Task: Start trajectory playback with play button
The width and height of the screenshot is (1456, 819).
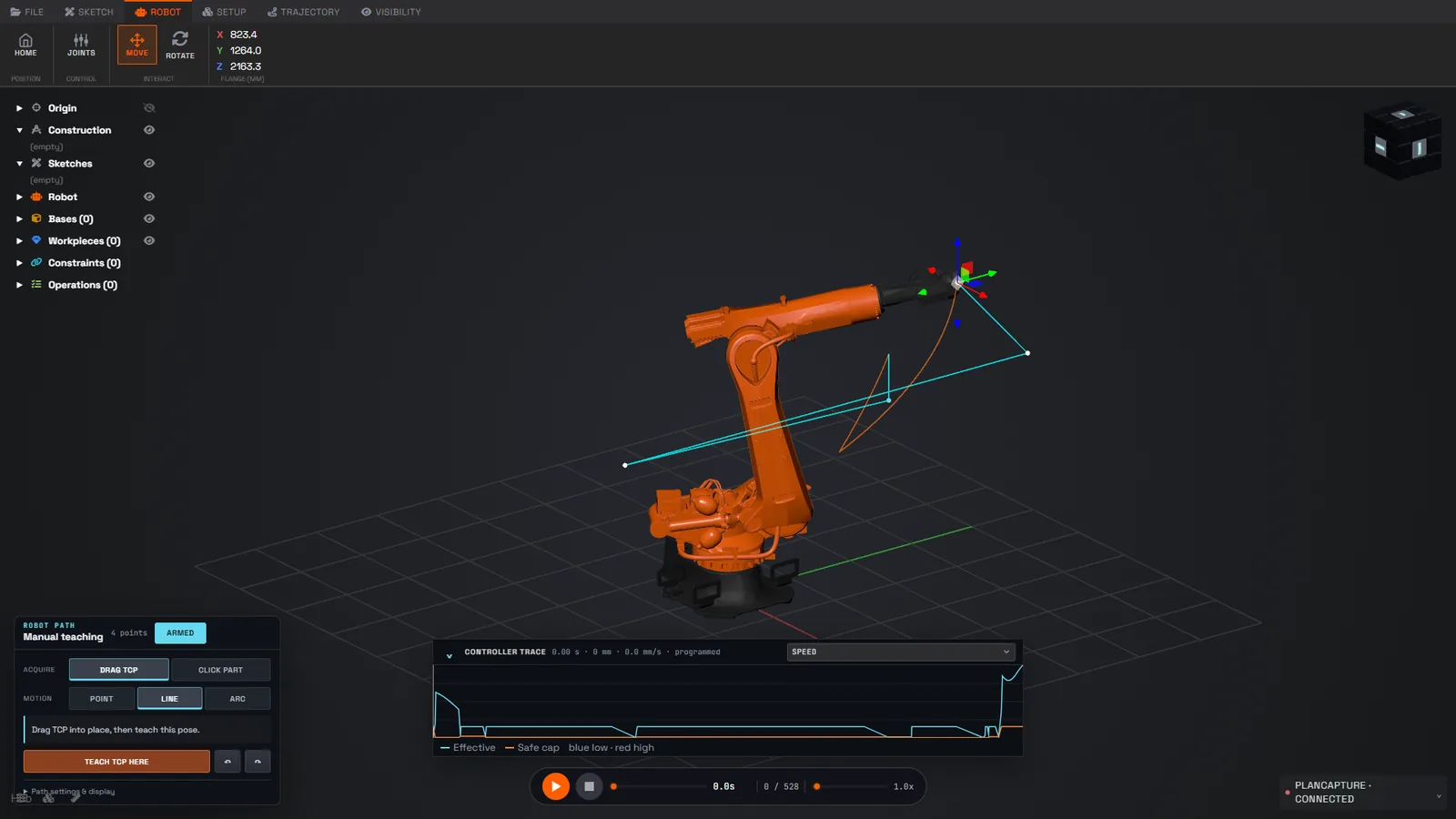Action: point(555,786)
